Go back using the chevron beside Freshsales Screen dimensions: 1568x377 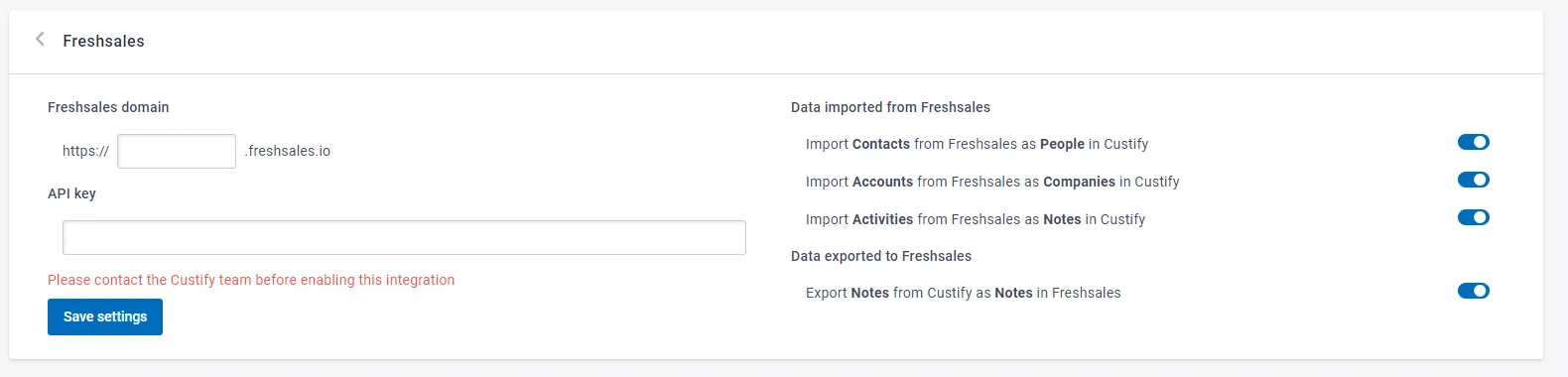(40, 40)
